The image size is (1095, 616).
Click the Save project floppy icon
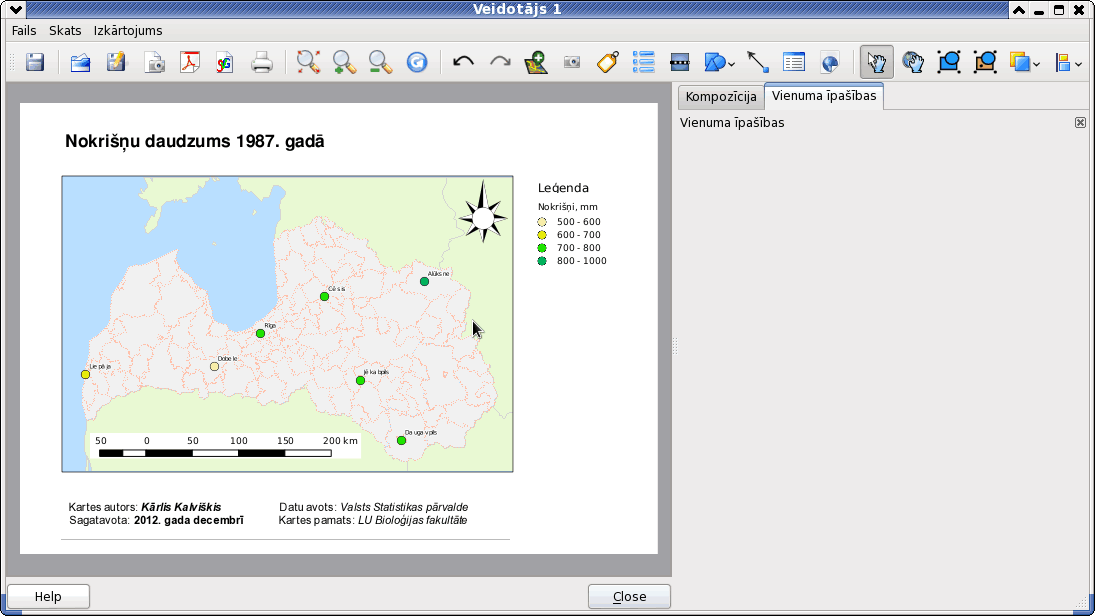click(35, 62)
